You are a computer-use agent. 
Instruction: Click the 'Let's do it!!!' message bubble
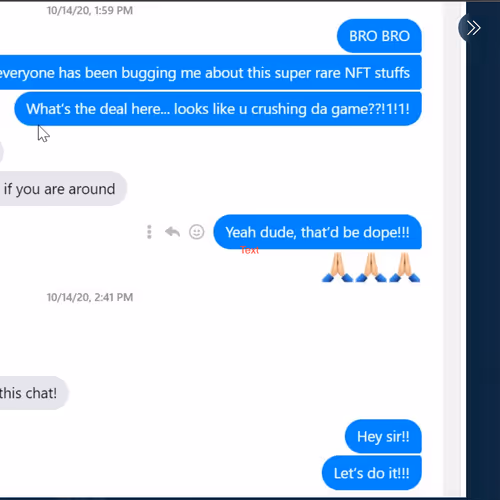pos(372,473)
